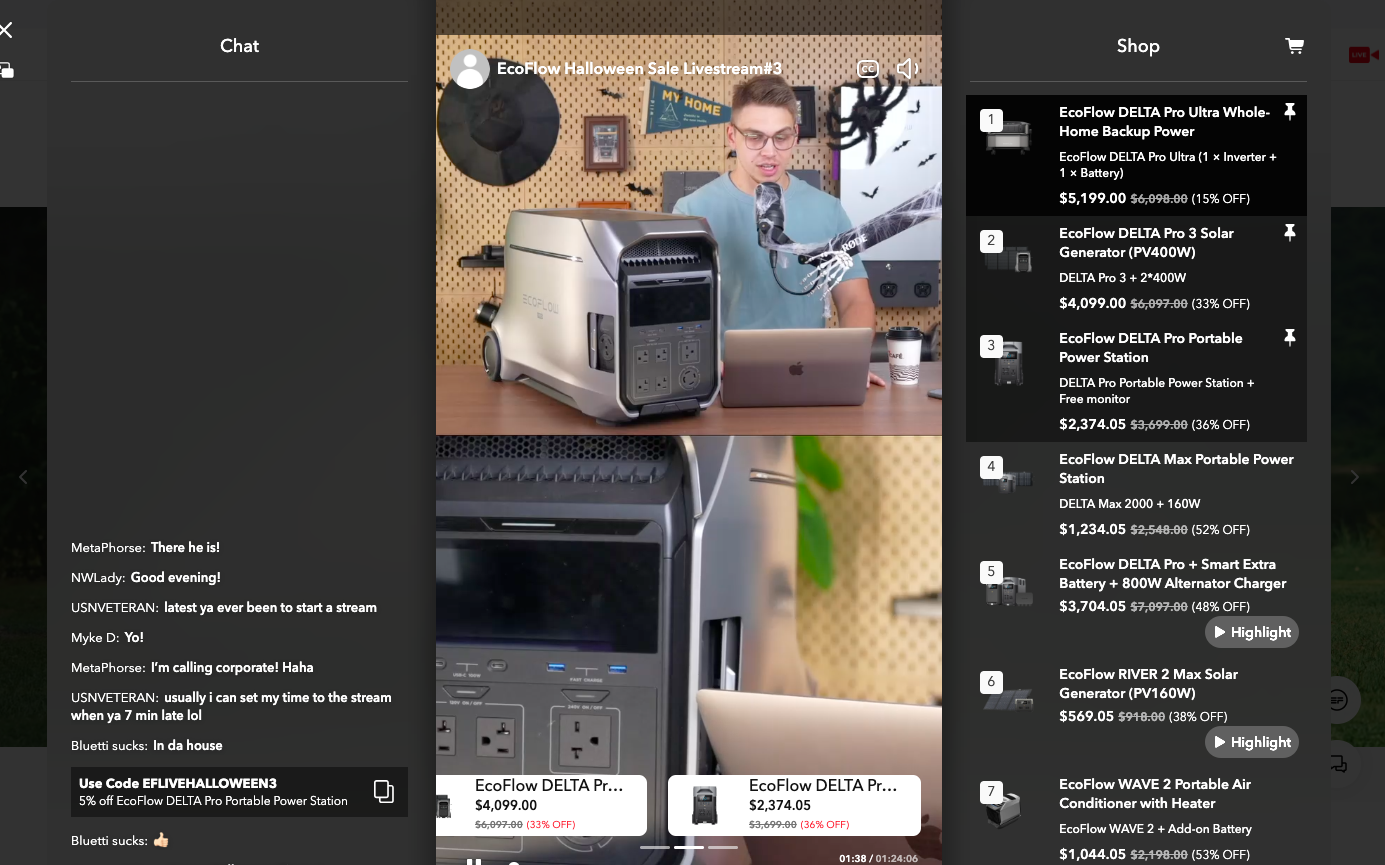Click "DELTA Pro 3 + 2*400W" variant text
This screenshot has height=865, width=1385.
[x=1122, y=277]
